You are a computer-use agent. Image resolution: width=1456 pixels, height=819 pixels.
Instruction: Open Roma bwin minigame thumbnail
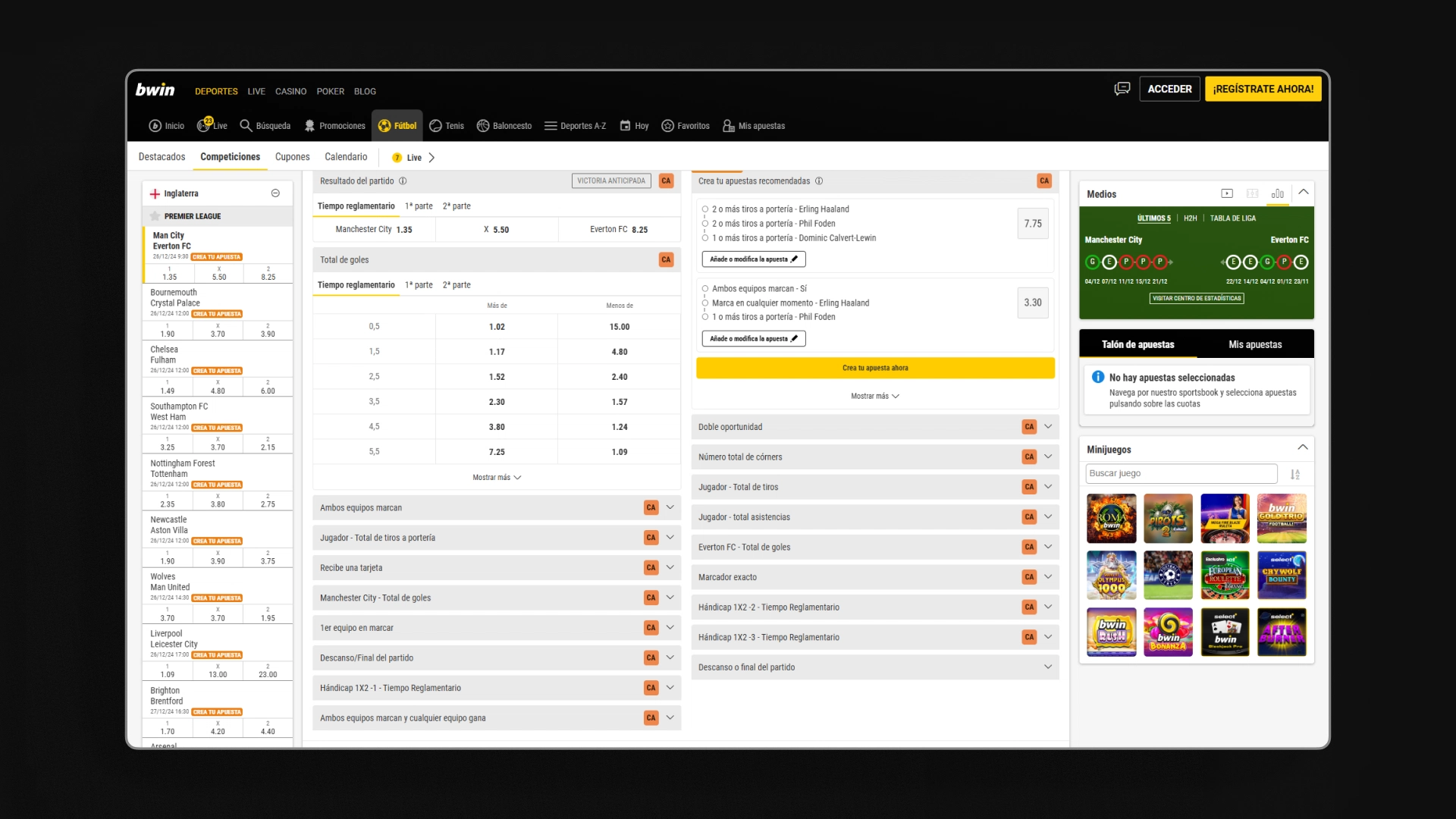coord(1111,519)
